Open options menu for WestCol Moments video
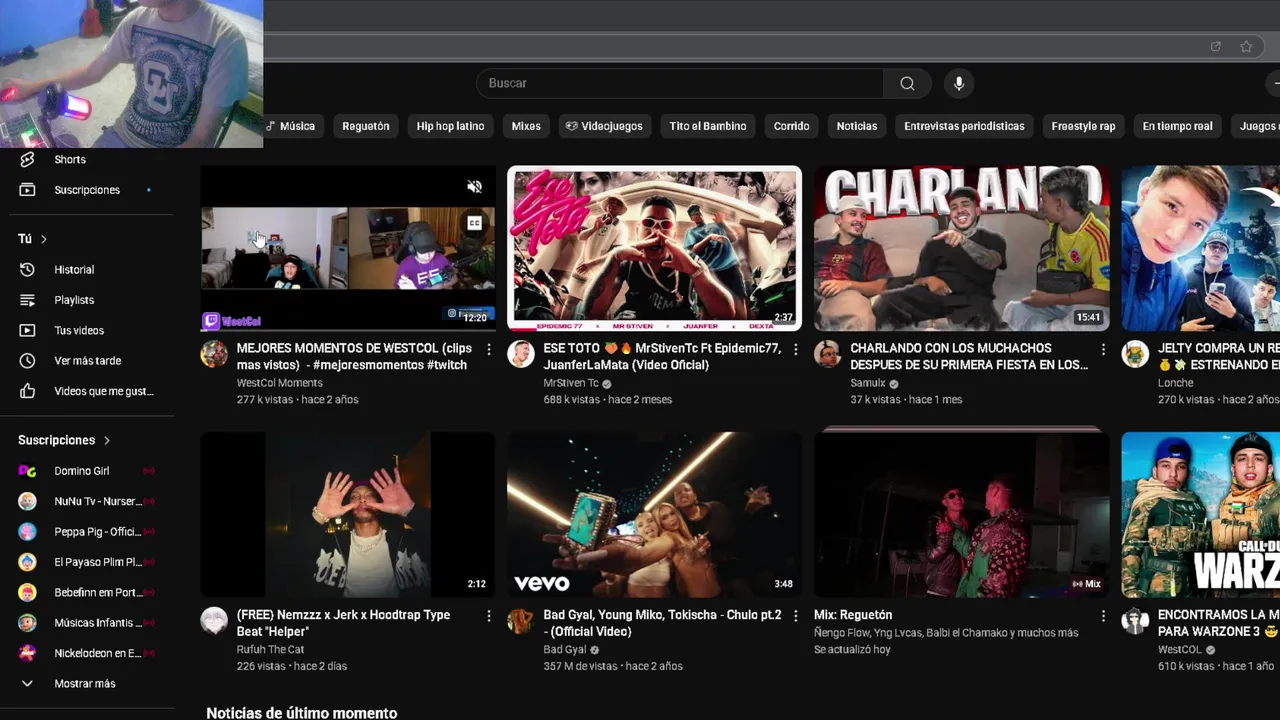The image size is (1280, 720). coord(488,349)
